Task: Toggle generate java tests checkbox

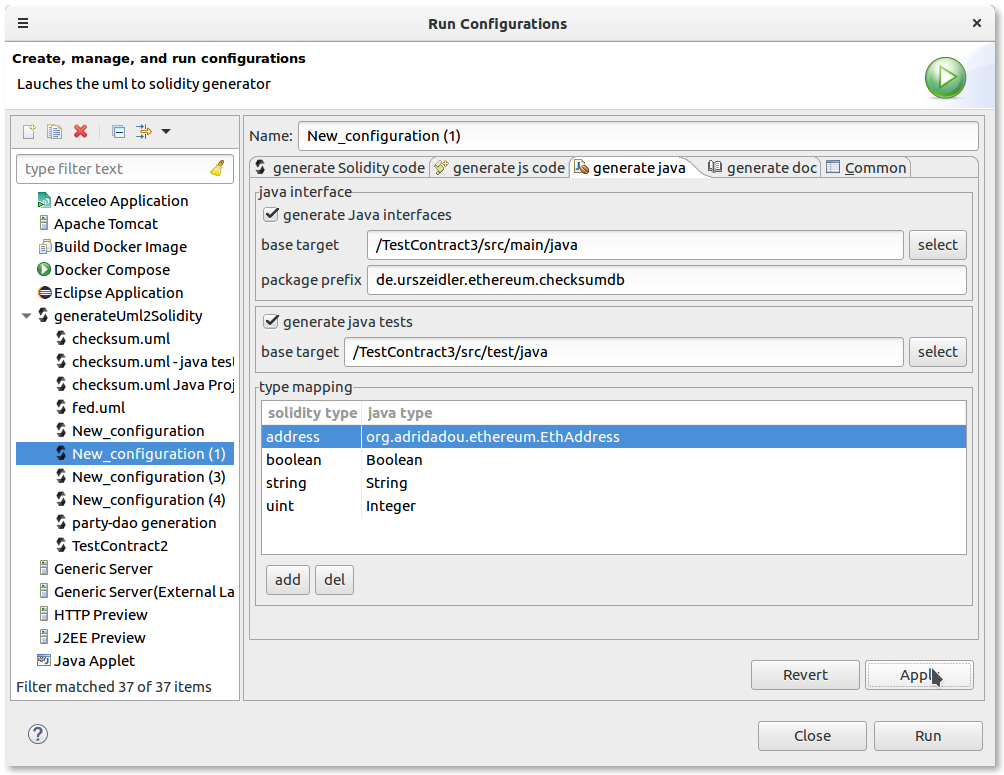Action: (x=271, y=322)
